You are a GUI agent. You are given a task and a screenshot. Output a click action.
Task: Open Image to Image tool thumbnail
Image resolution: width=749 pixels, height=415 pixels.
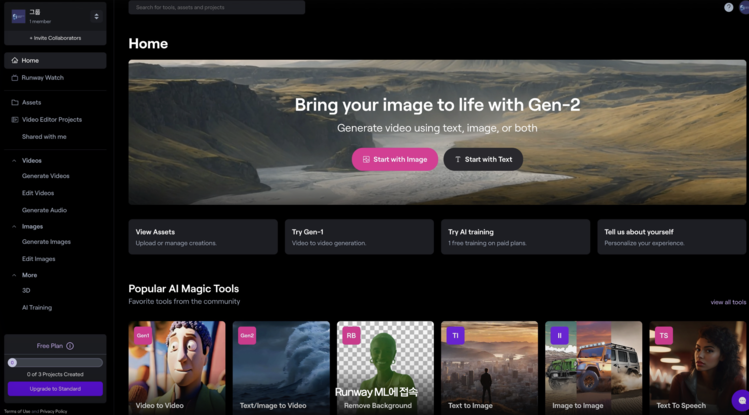click(x=593, y=368)
